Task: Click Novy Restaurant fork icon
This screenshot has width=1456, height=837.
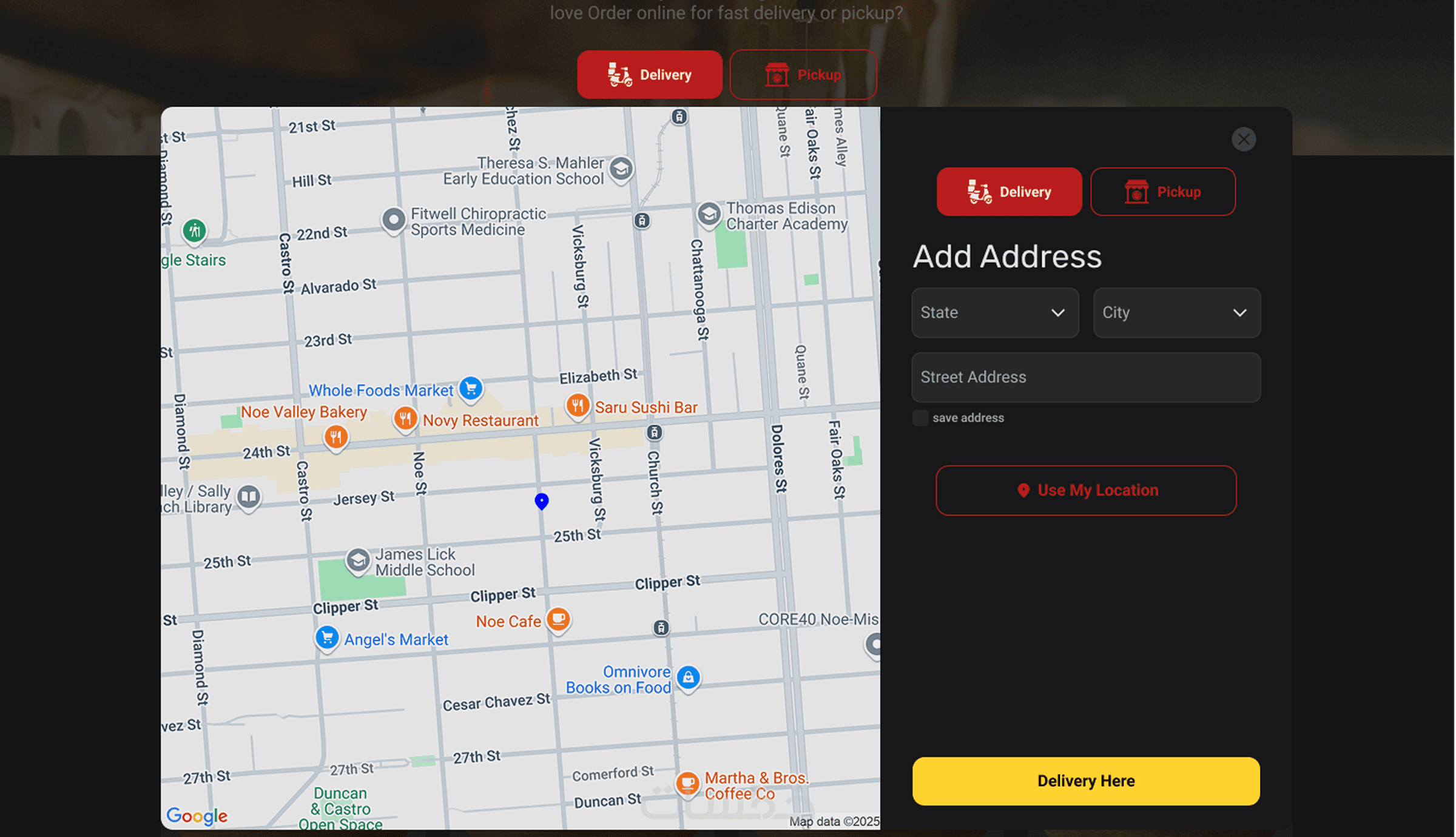Action: tap(405, 419)
